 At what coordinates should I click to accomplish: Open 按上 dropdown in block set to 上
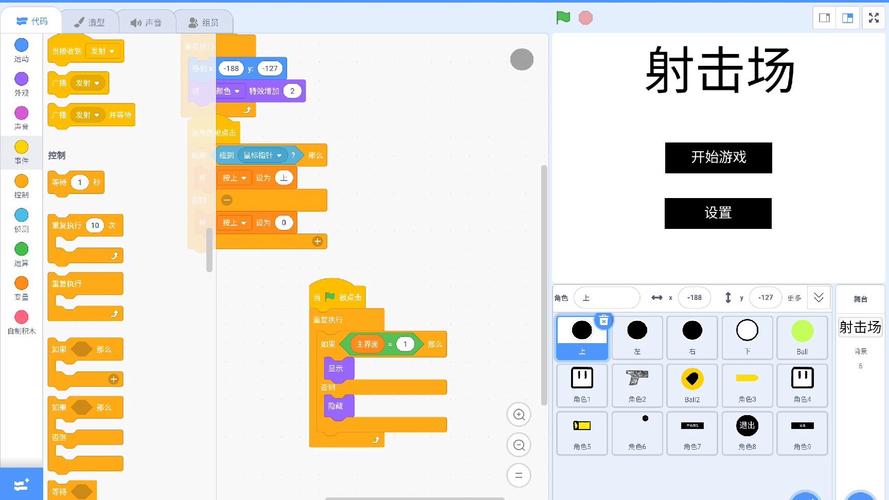tap(234, 178)
